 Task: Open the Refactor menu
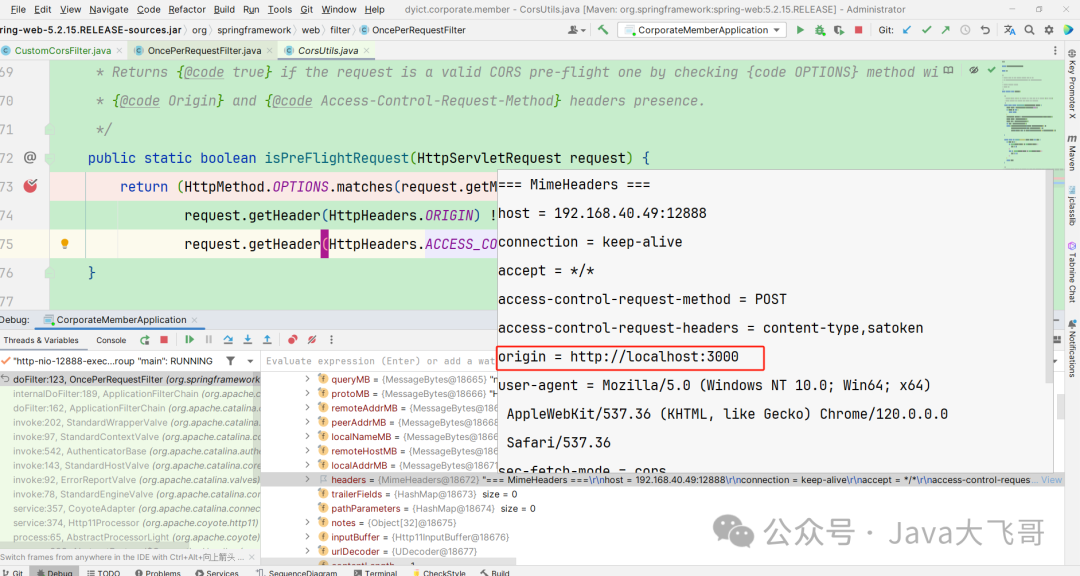pyautogui.click(x=187, y=10)
